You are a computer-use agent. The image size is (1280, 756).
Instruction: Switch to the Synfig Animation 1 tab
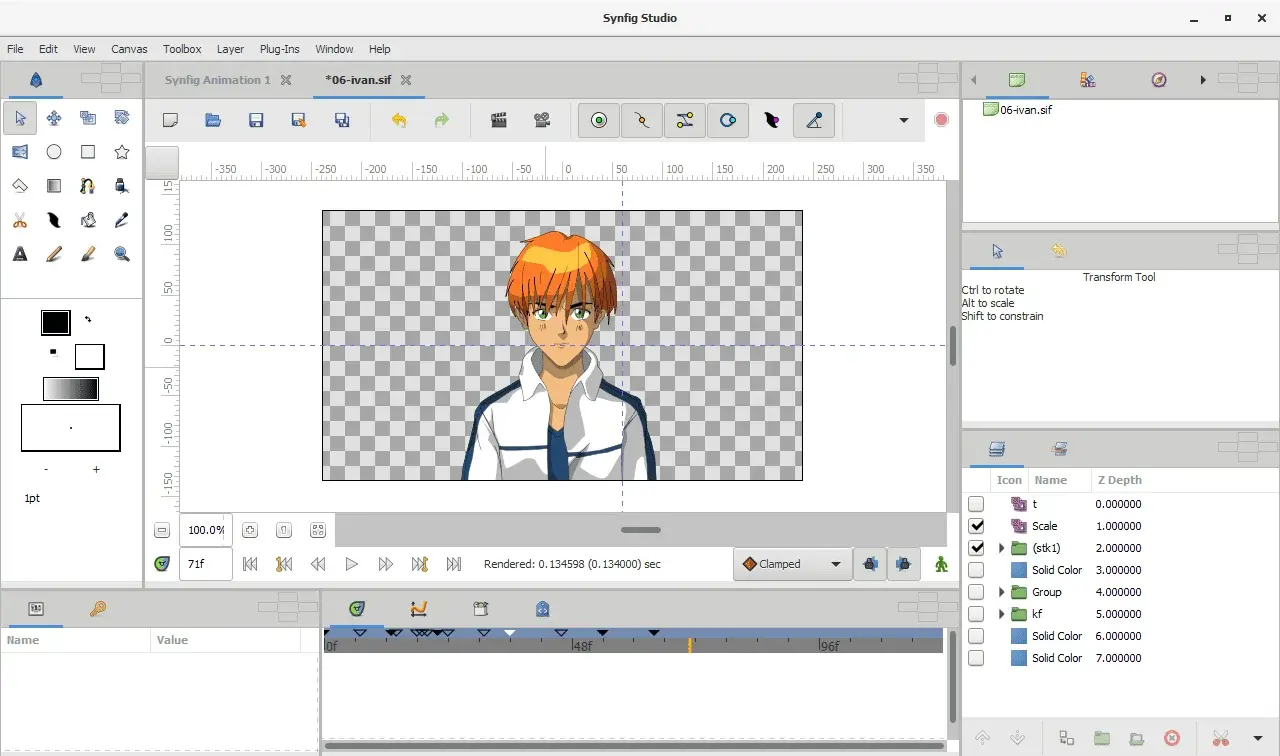click(217, 80)
